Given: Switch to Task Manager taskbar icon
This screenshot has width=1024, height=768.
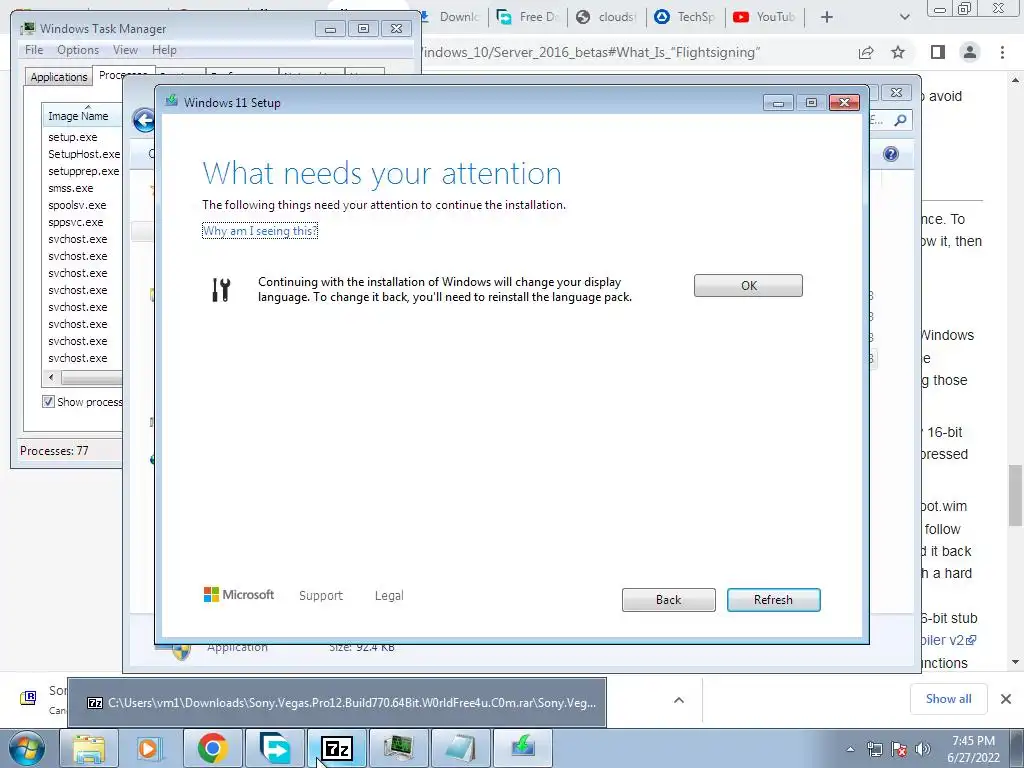Looking at the screenshot, I should click(x=398, y=748).
